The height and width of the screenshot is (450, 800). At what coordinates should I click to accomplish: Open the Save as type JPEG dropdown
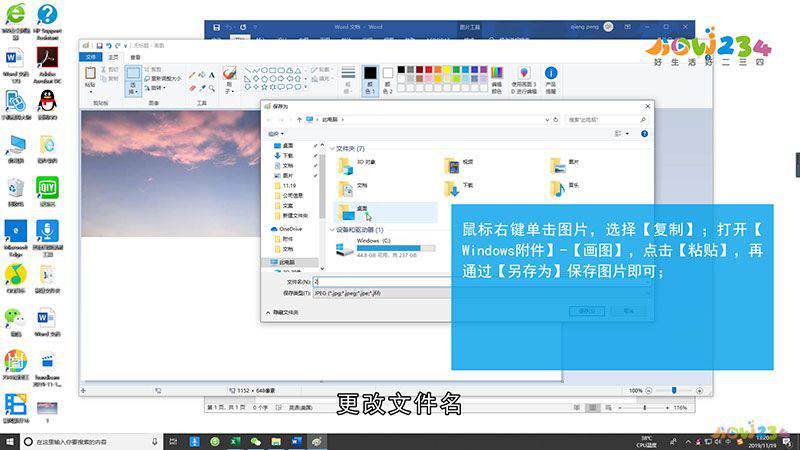(x=482, y=293)
